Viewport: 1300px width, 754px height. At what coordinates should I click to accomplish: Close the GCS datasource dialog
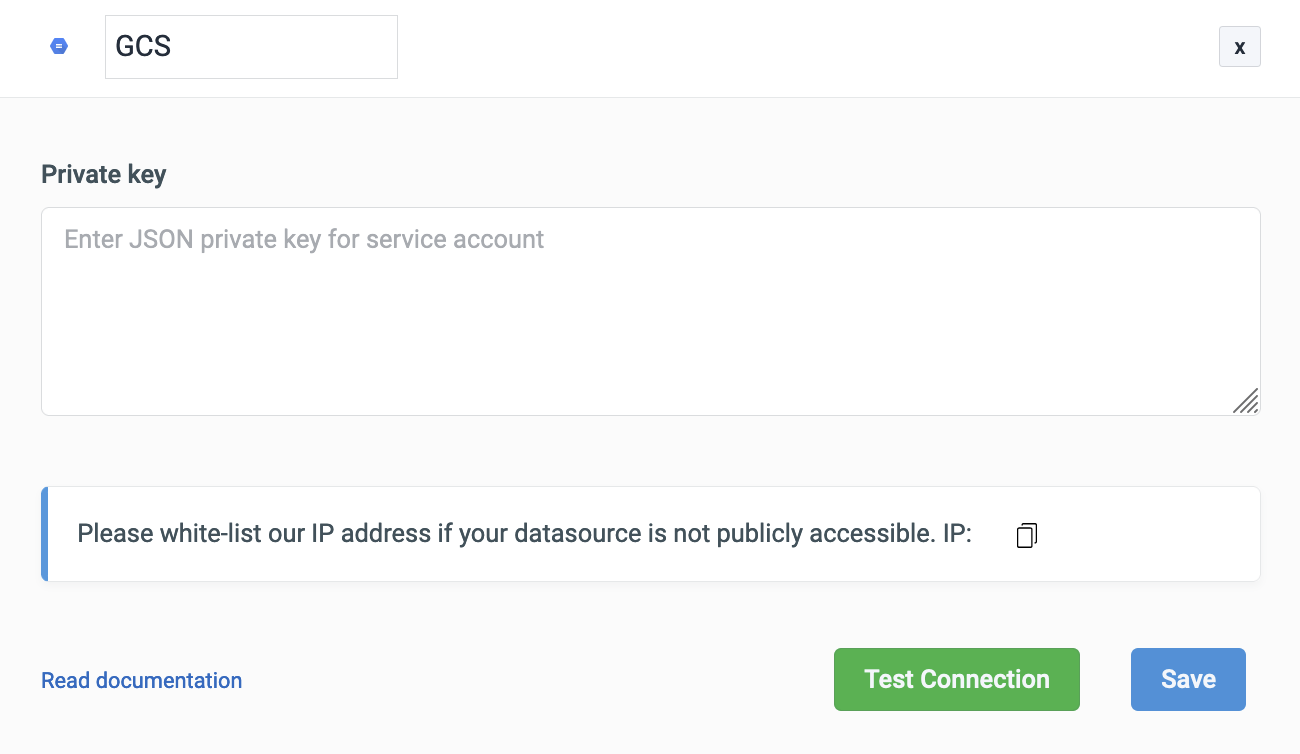point(1239,47)
